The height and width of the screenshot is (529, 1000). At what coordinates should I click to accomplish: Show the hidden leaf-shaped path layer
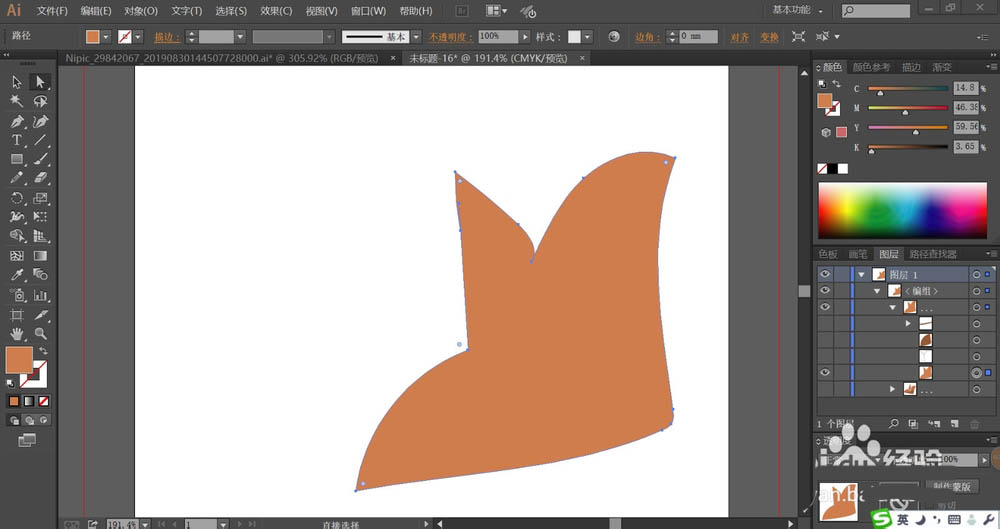825,340
